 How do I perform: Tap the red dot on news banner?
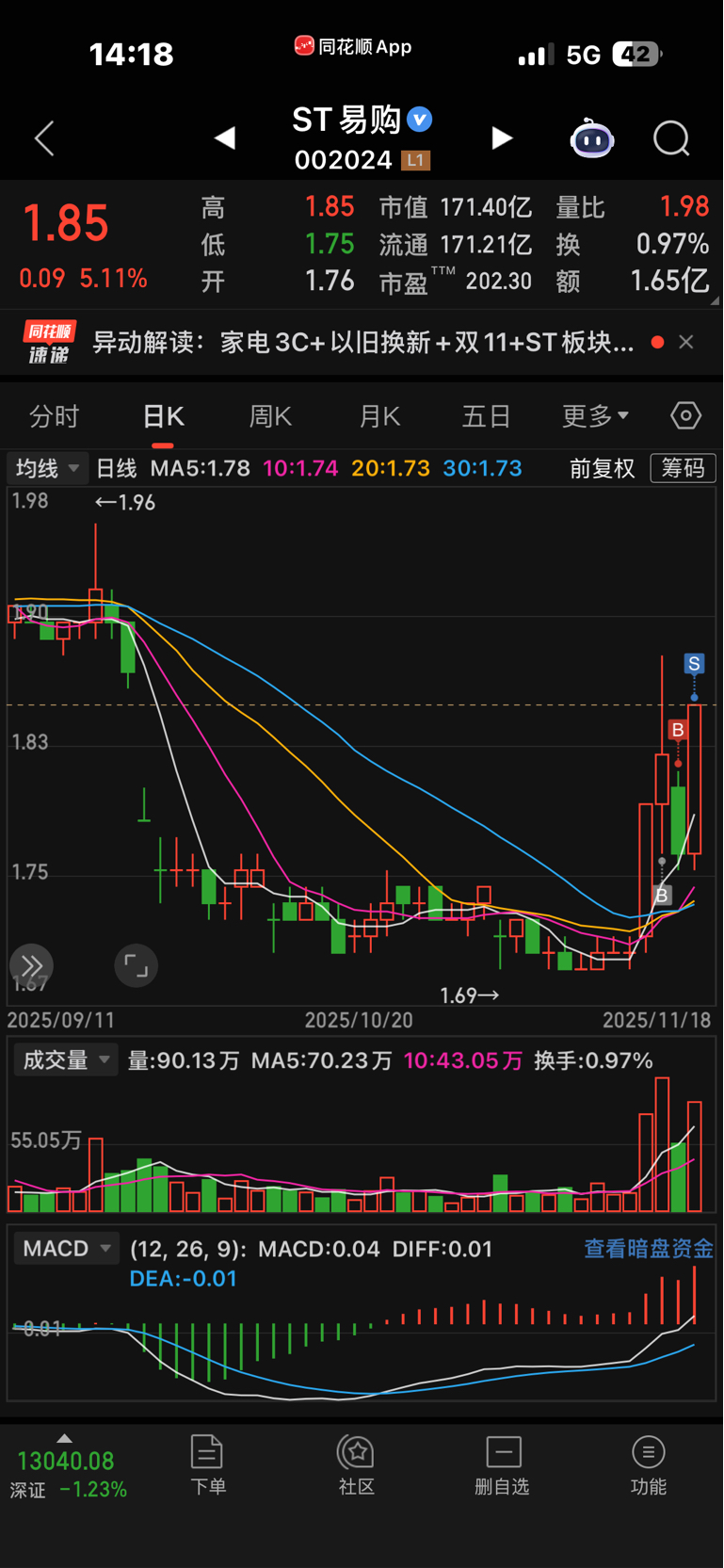tap(658, 342)
